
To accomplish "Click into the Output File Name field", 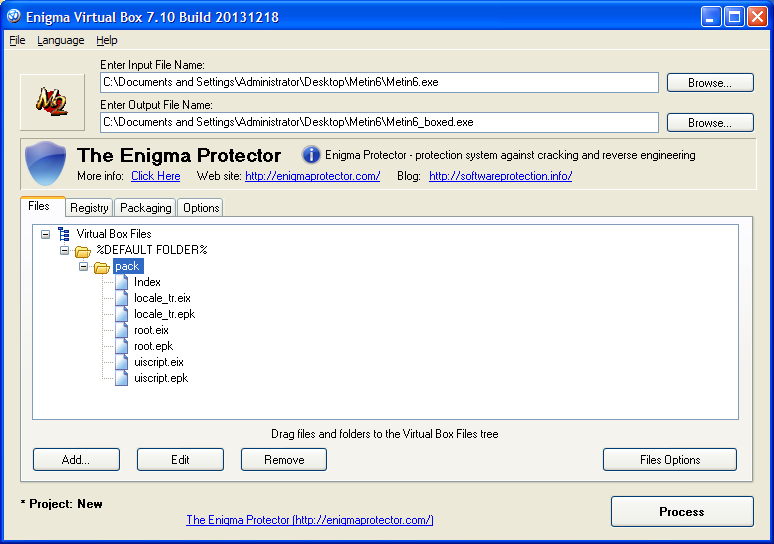I will (x=379, y=122).
